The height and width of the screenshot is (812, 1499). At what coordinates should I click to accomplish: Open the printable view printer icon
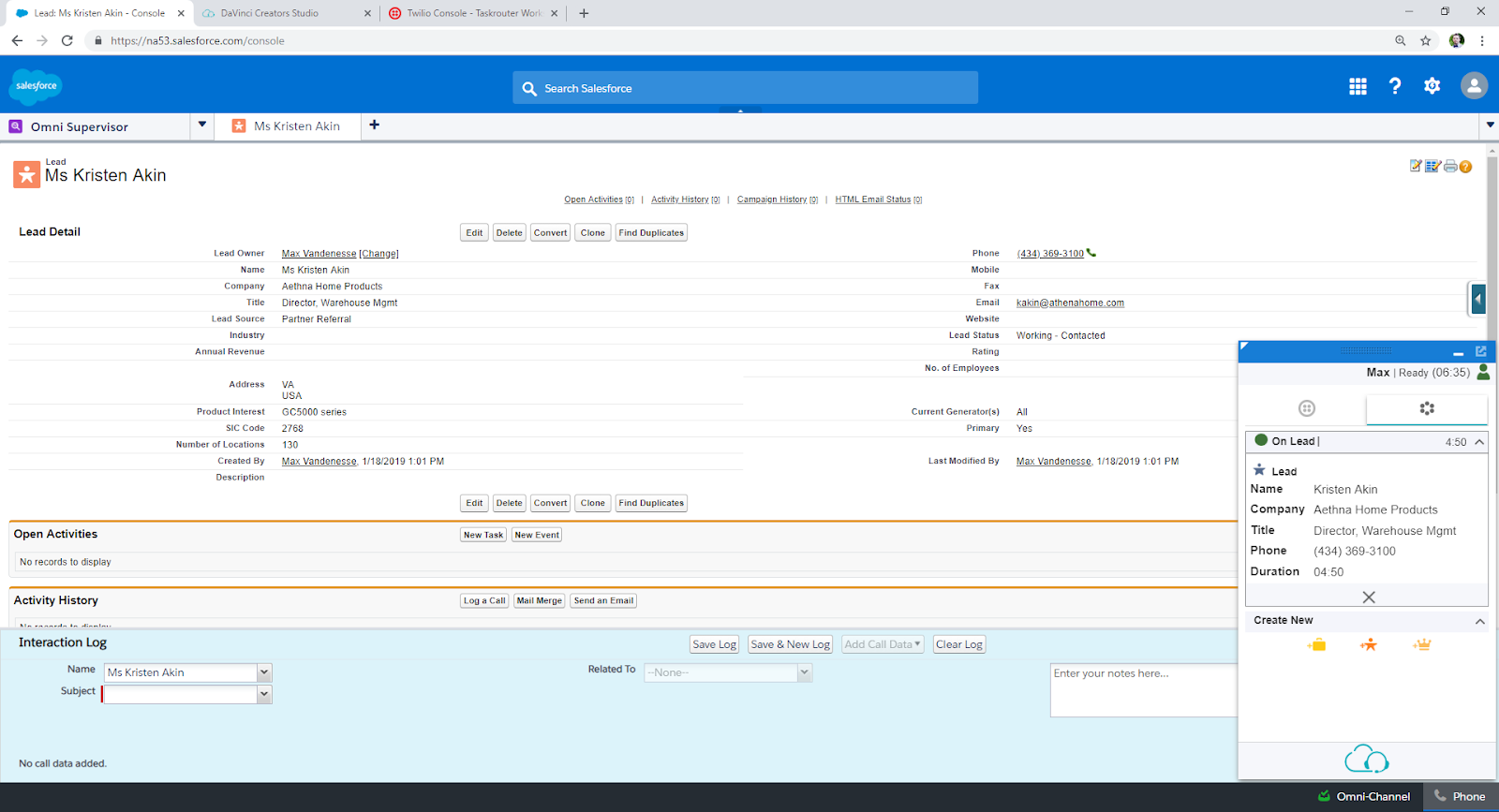click(x=1450, y=166)
